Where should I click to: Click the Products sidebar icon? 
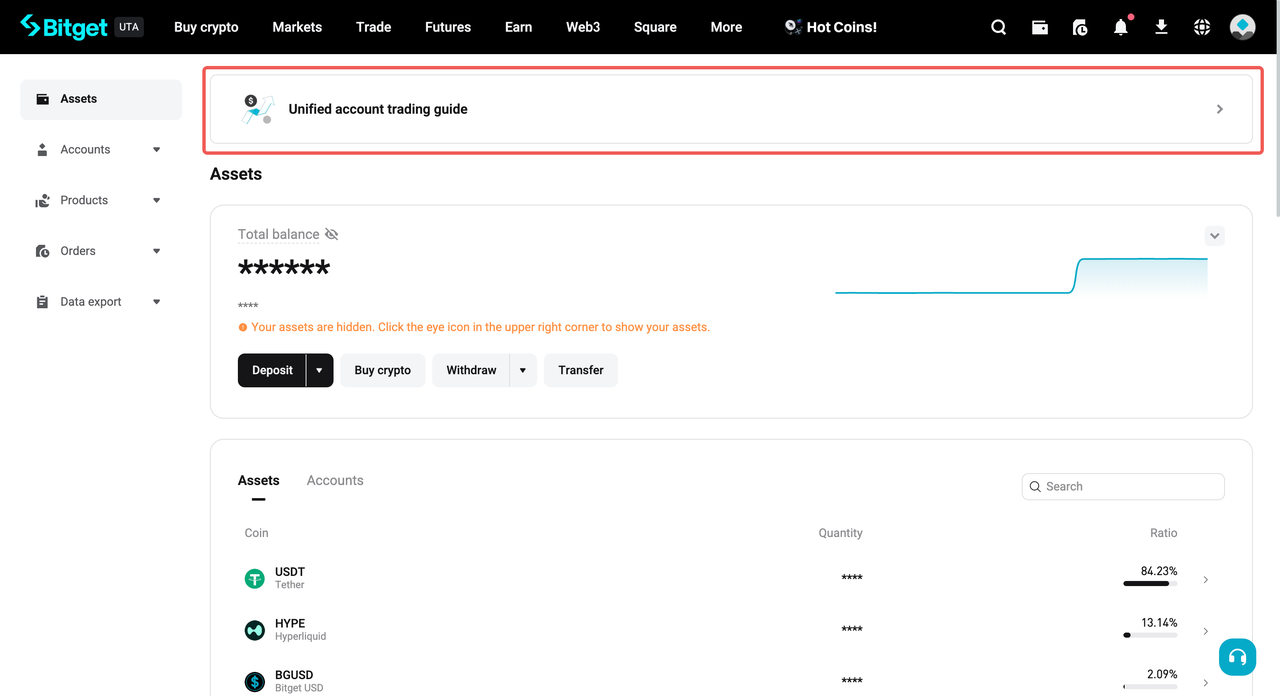(x=42, y=201)
